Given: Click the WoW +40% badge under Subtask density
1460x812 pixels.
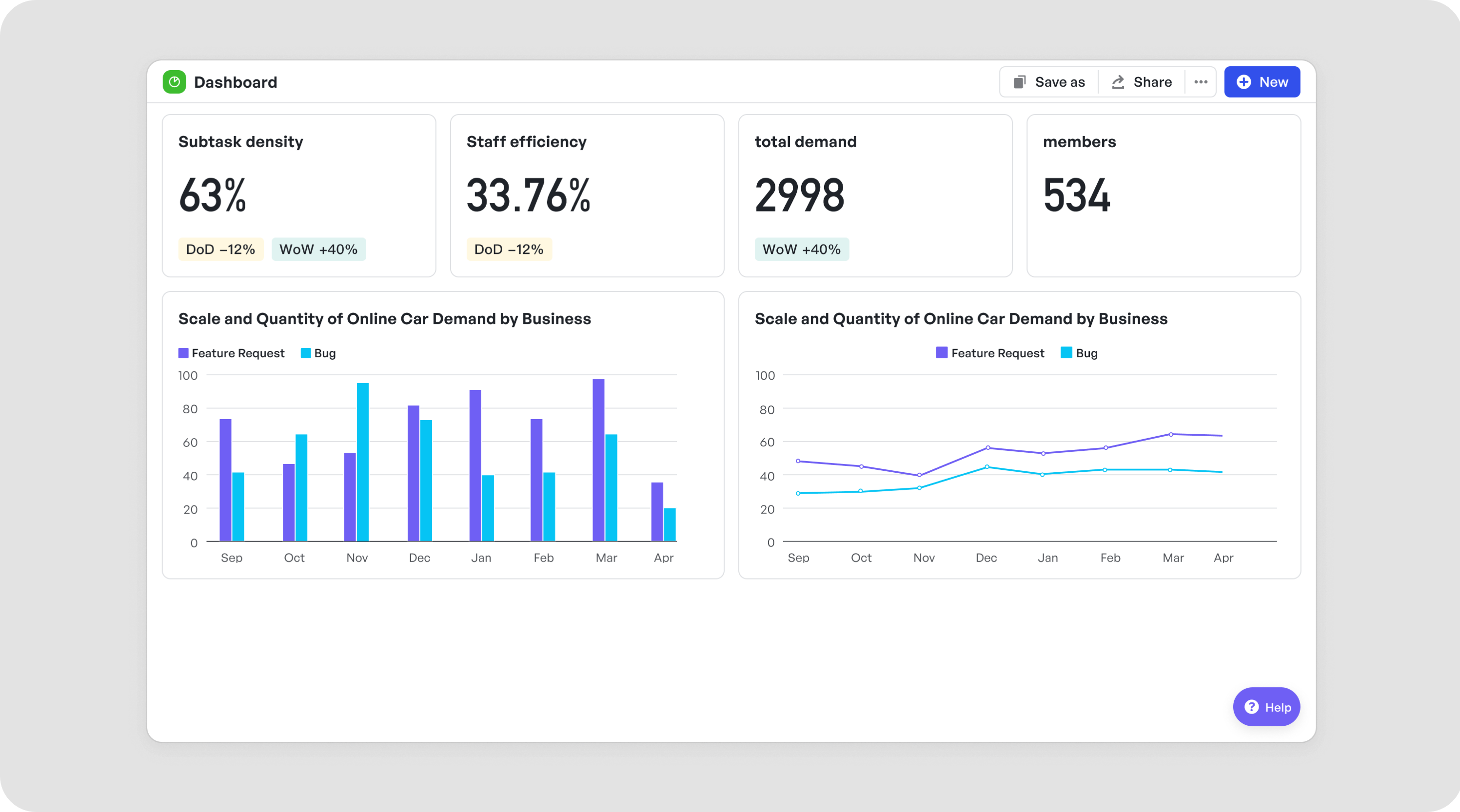Looking at the screenshot, I should 318,250.
